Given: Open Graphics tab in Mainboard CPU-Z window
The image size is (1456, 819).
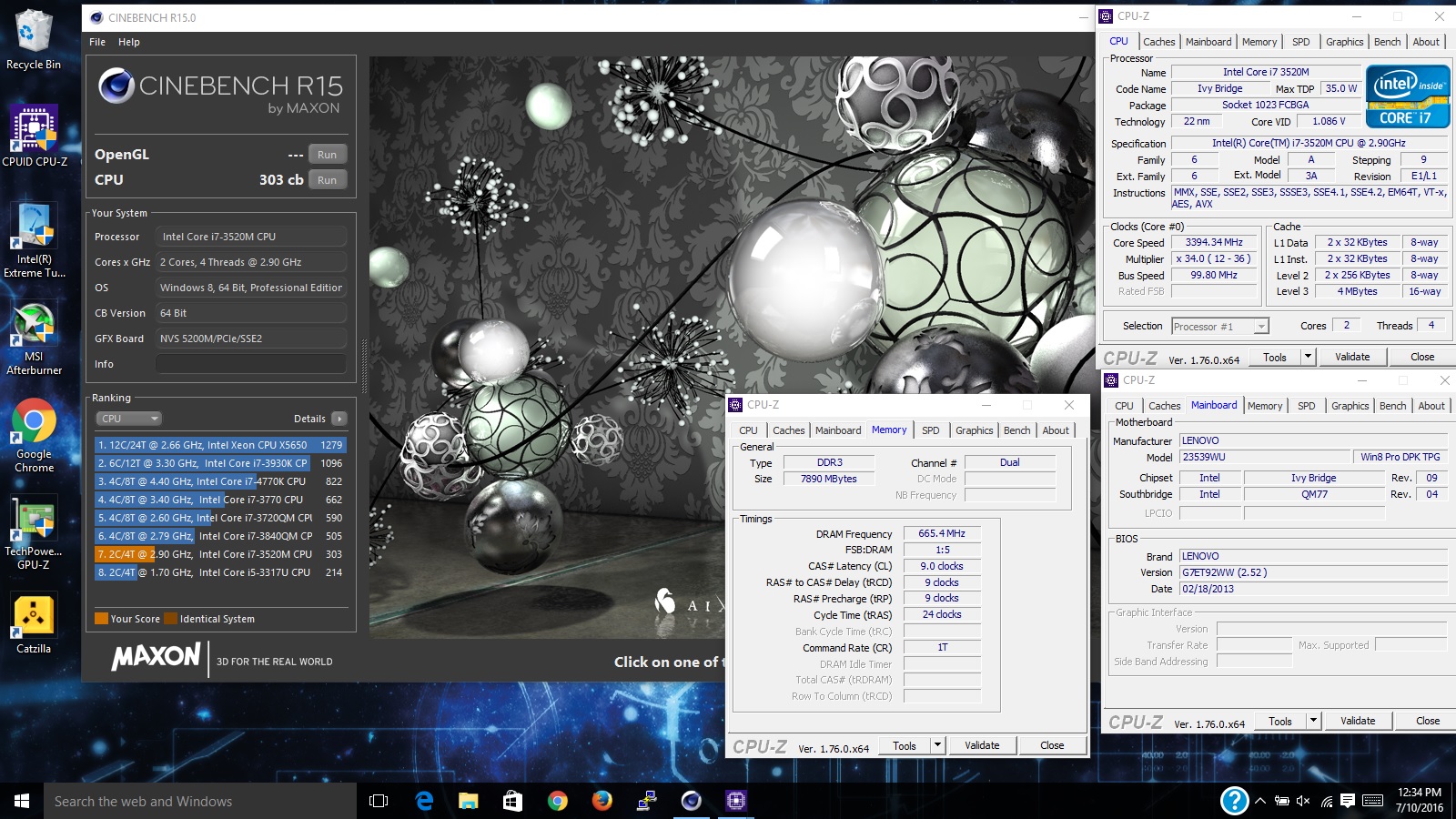Looking at the screenshot, I should click(x=1350, y=406).
